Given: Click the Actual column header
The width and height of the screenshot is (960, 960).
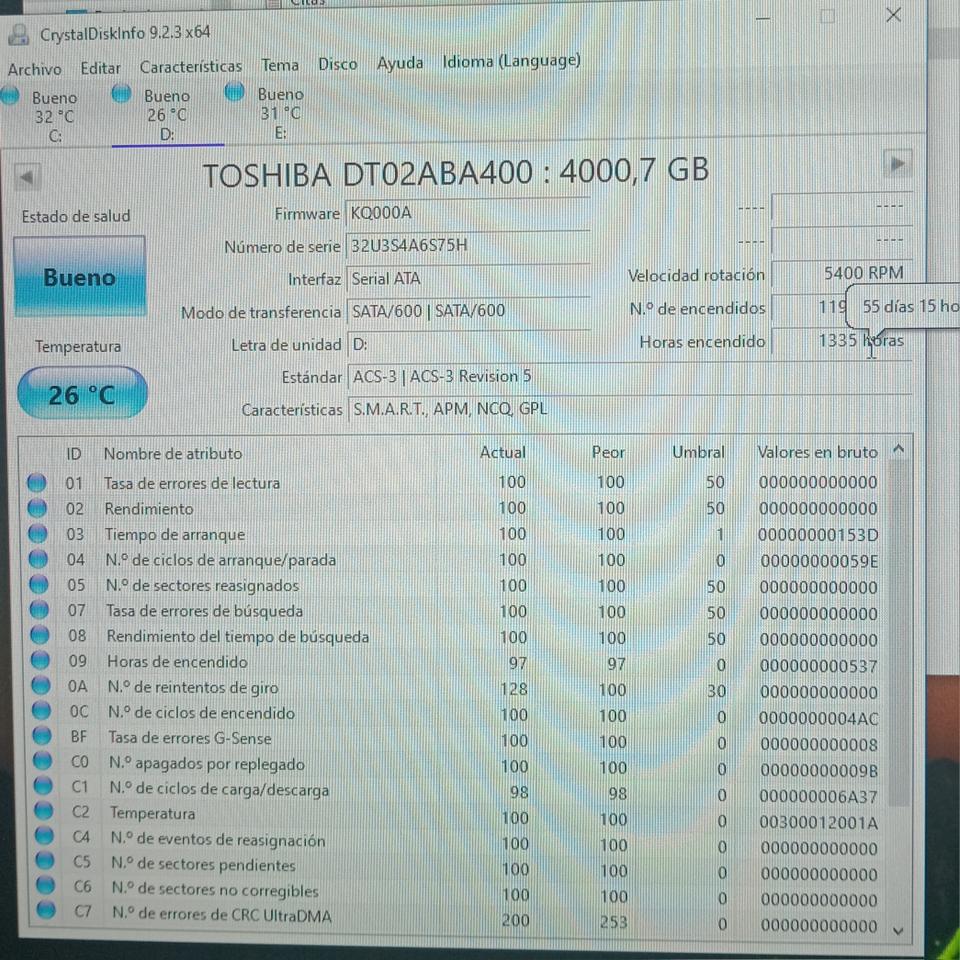Looking at the screenshot, I should click(x=502, y=452).
